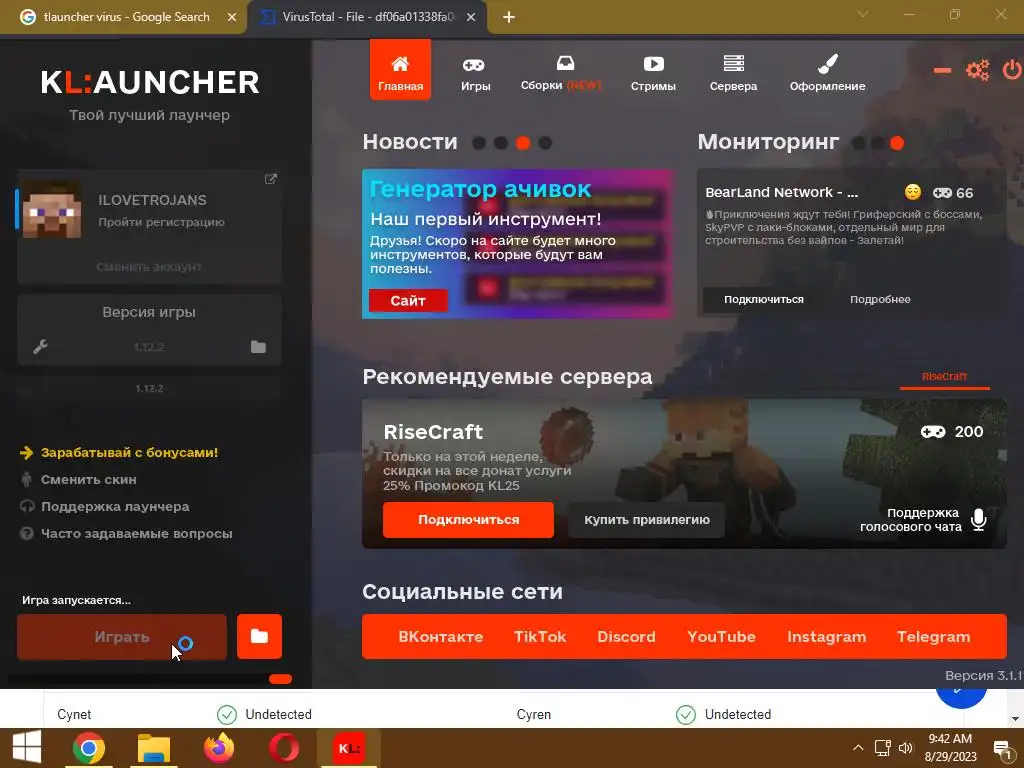
Task: Open YouTube social link
Action: (721, 637)
